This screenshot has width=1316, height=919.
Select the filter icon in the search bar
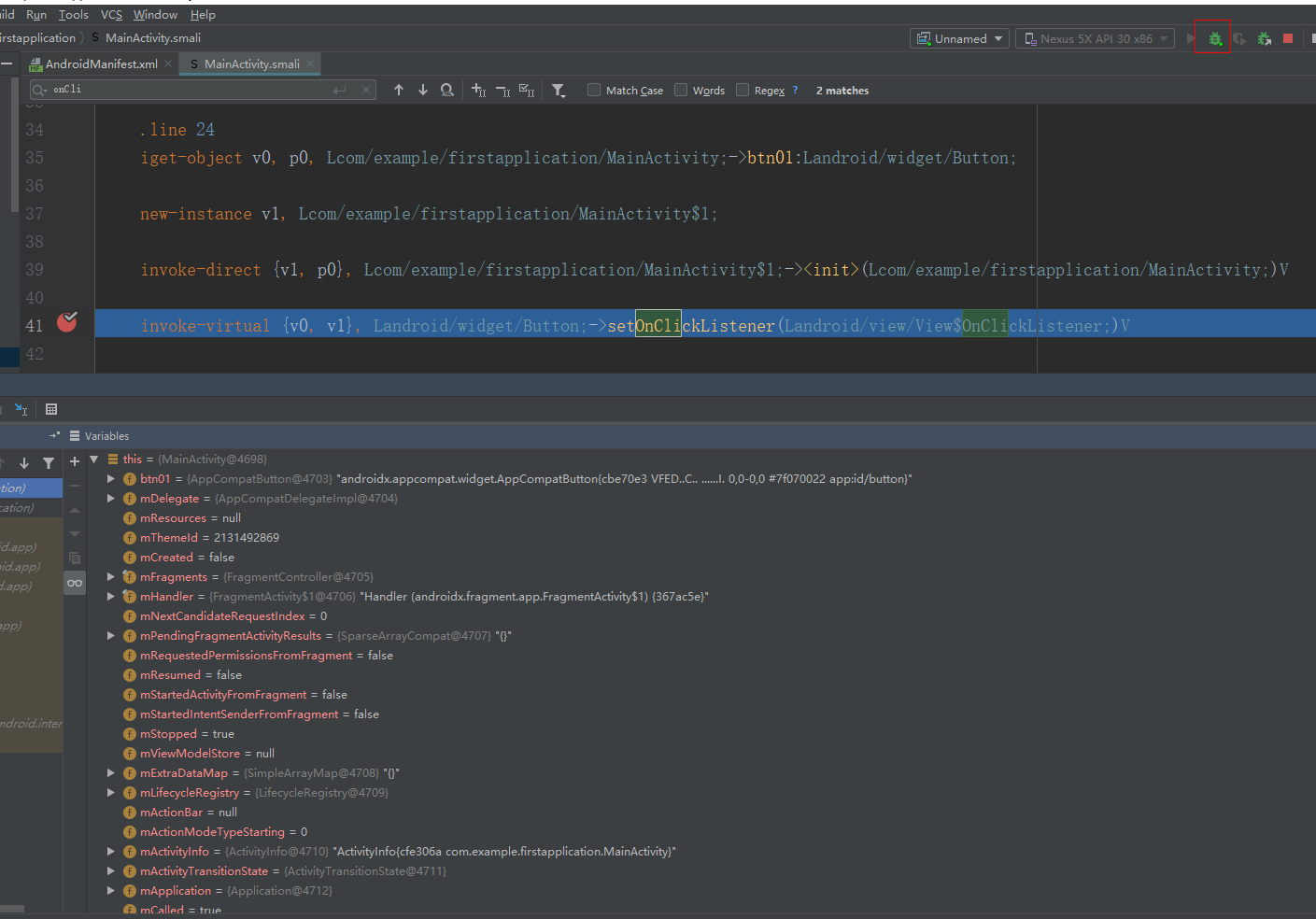[559, 90]
